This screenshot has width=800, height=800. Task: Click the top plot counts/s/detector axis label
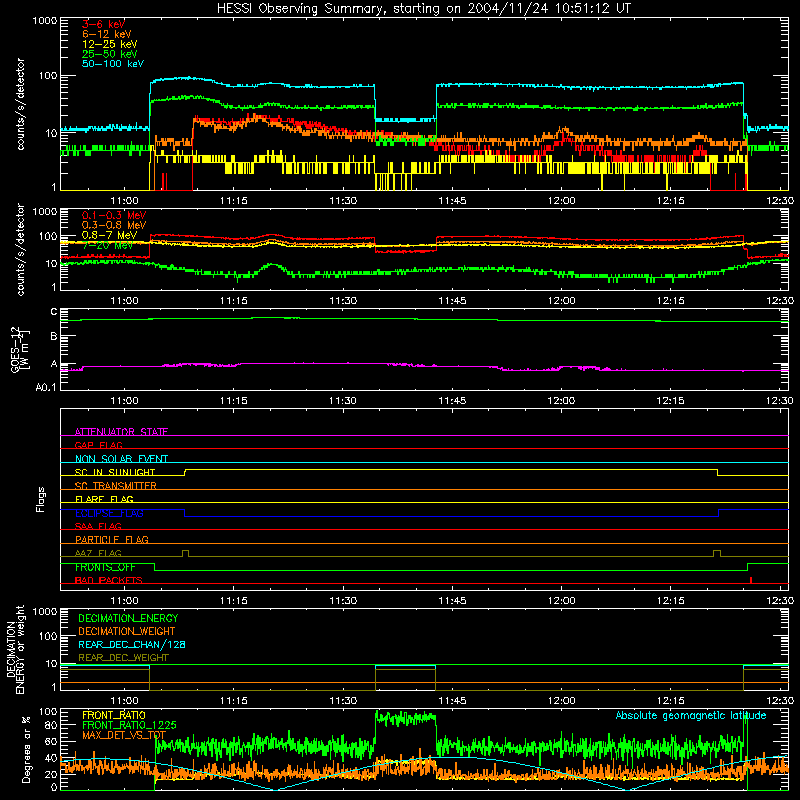[21, 104]
